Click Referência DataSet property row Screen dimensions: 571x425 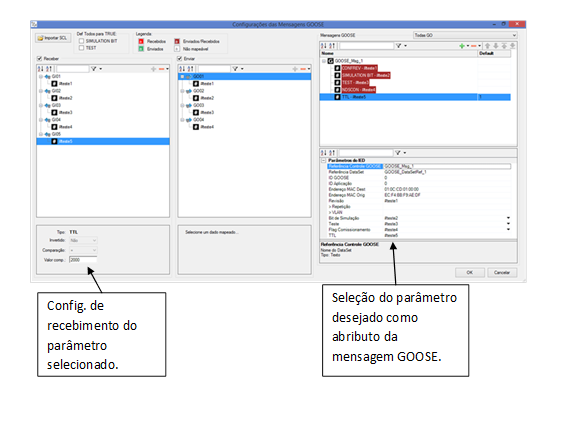(x=419, y=172)
